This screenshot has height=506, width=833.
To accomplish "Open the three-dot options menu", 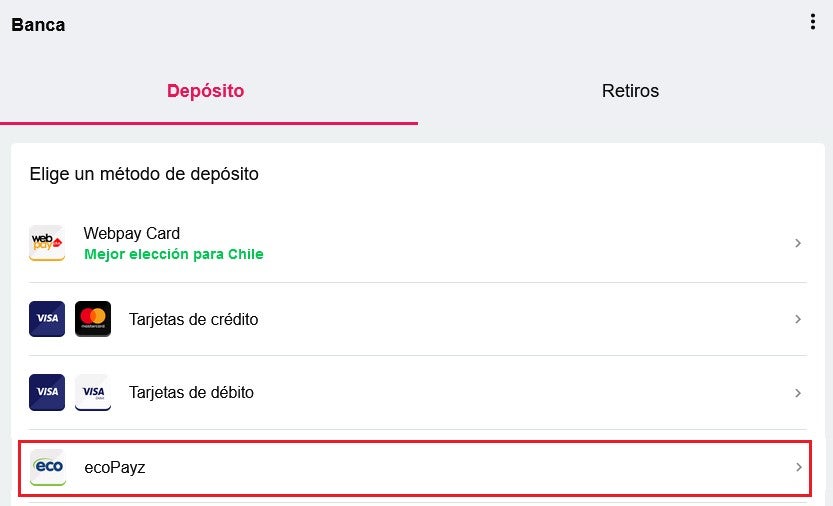I will (813, 22).
